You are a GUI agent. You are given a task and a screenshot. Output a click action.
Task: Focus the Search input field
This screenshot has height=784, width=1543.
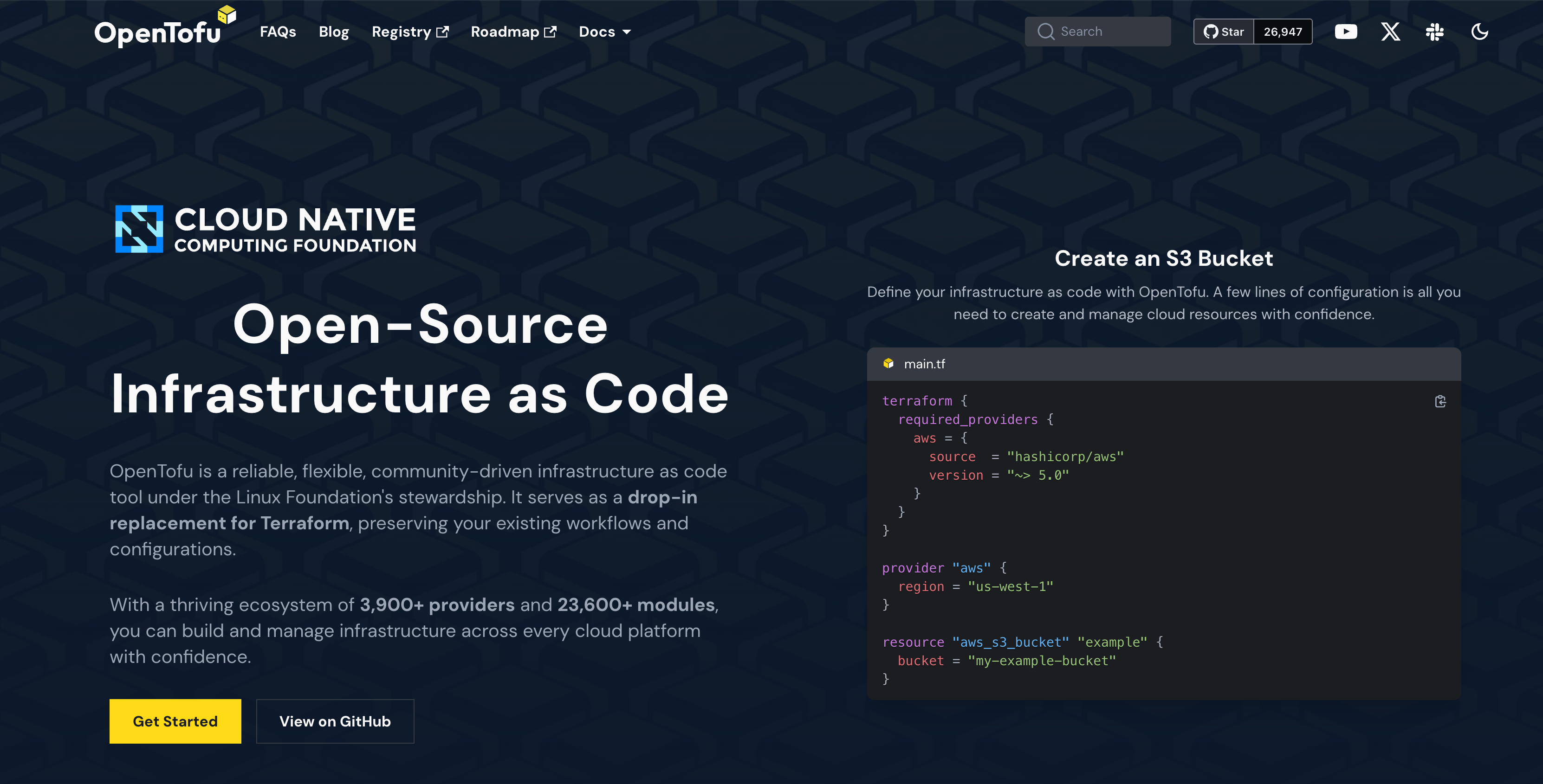point(1108,32)
